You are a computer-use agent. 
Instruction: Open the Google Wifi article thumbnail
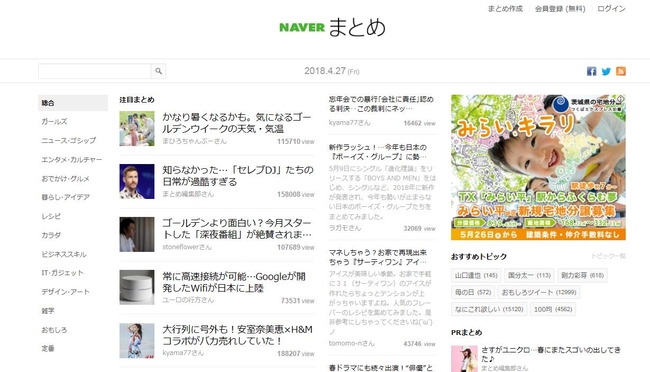point(137,287)
